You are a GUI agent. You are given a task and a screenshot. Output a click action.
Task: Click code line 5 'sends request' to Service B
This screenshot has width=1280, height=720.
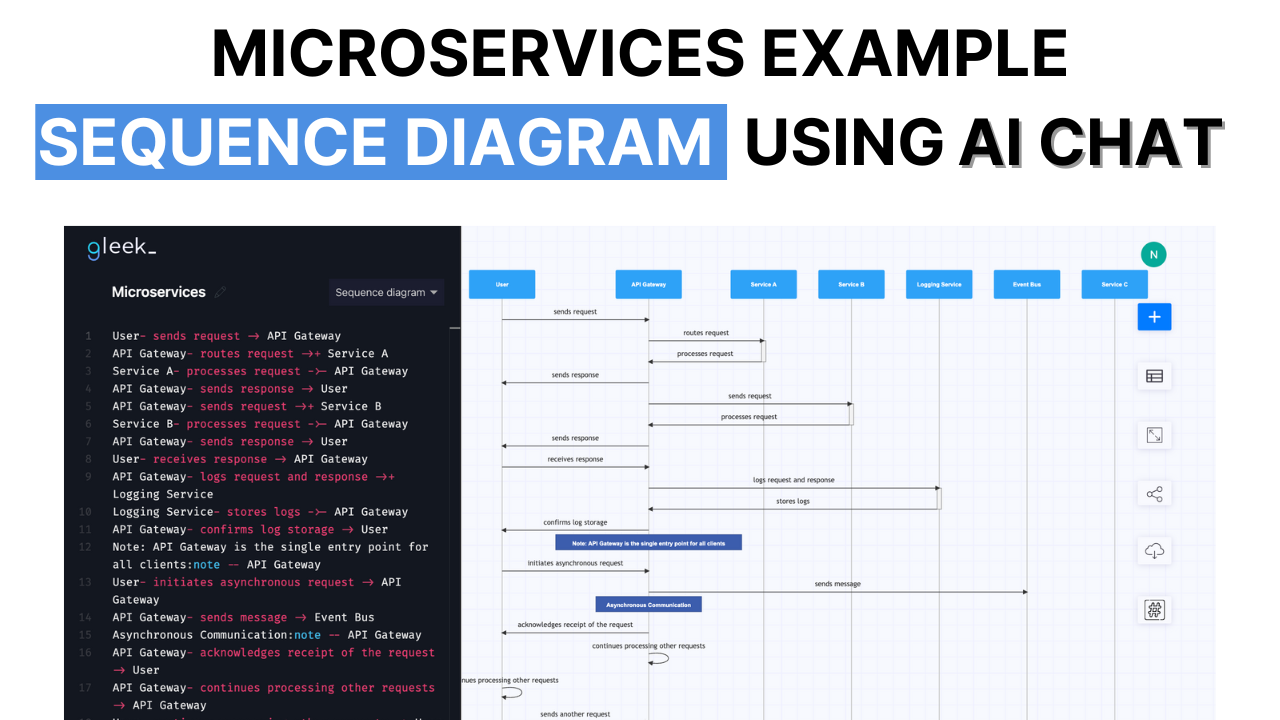click(247, 406)
